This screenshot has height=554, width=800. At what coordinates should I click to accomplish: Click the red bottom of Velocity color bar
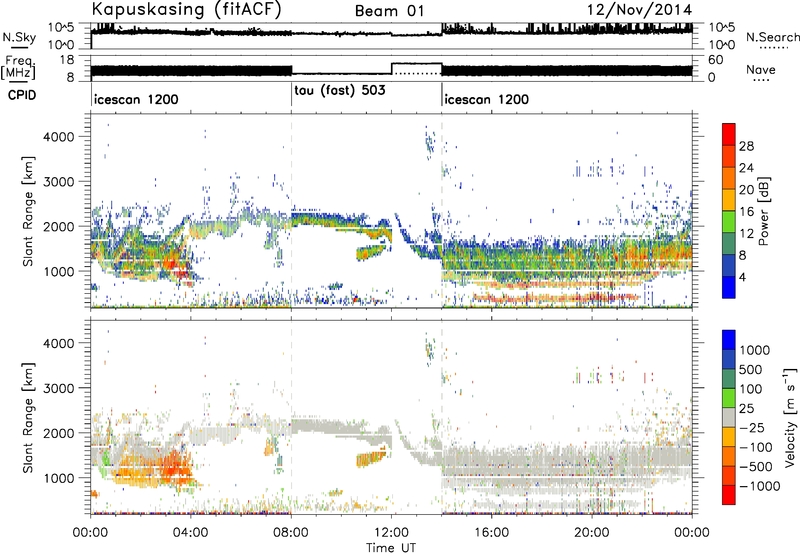click(x=729, y=495)
